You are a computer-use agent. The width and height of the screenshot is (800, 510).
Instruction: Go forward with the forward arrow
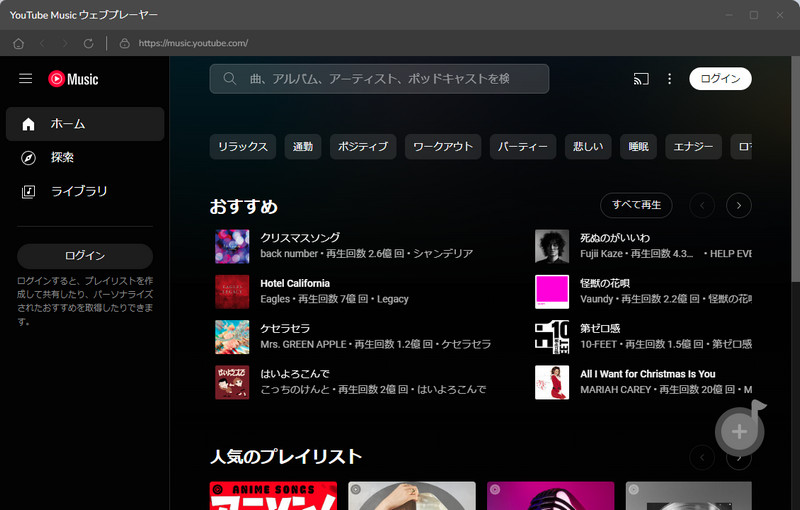65,43
